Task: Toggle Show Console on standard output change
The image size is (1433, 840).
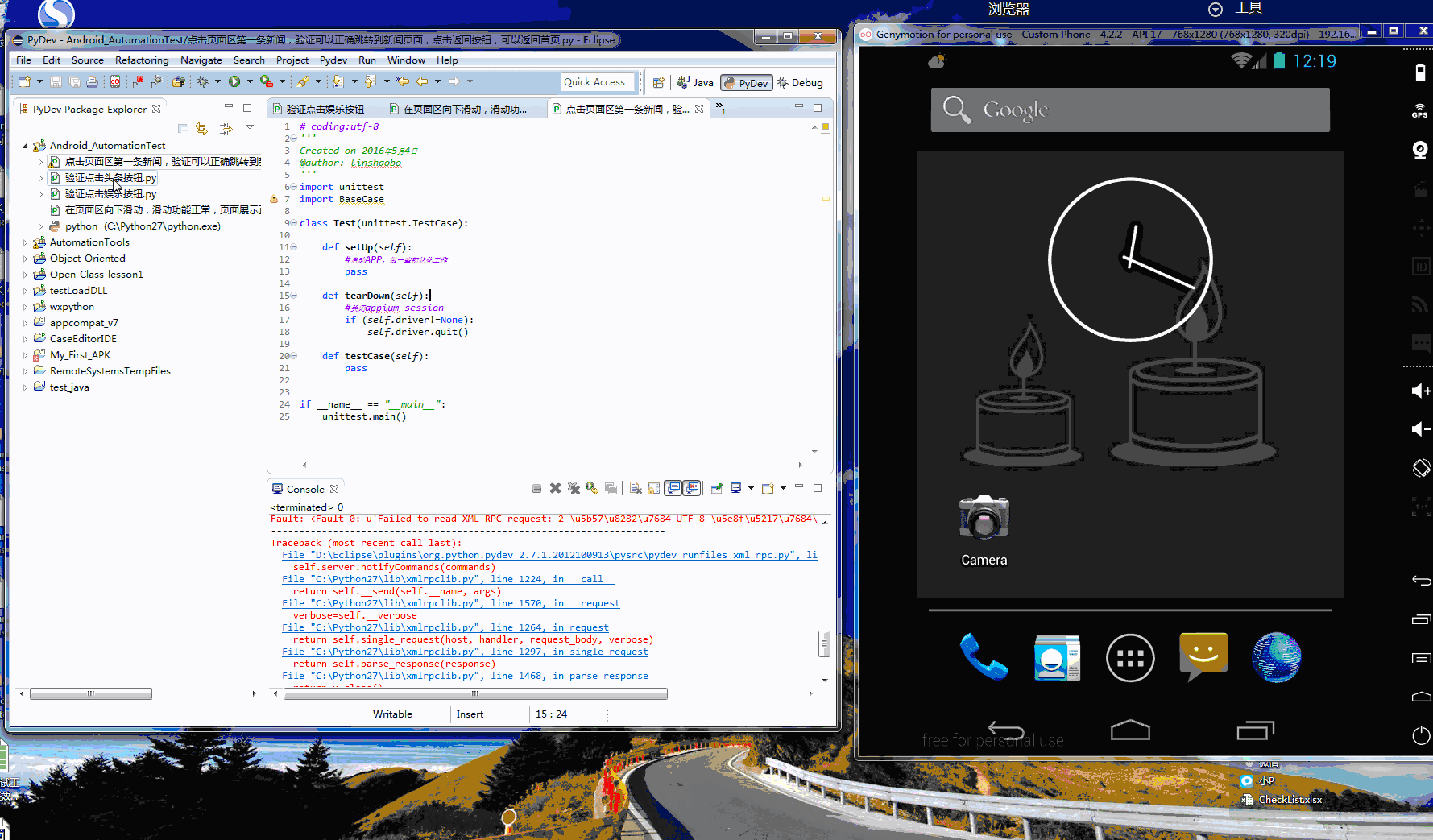Action: 673,488
